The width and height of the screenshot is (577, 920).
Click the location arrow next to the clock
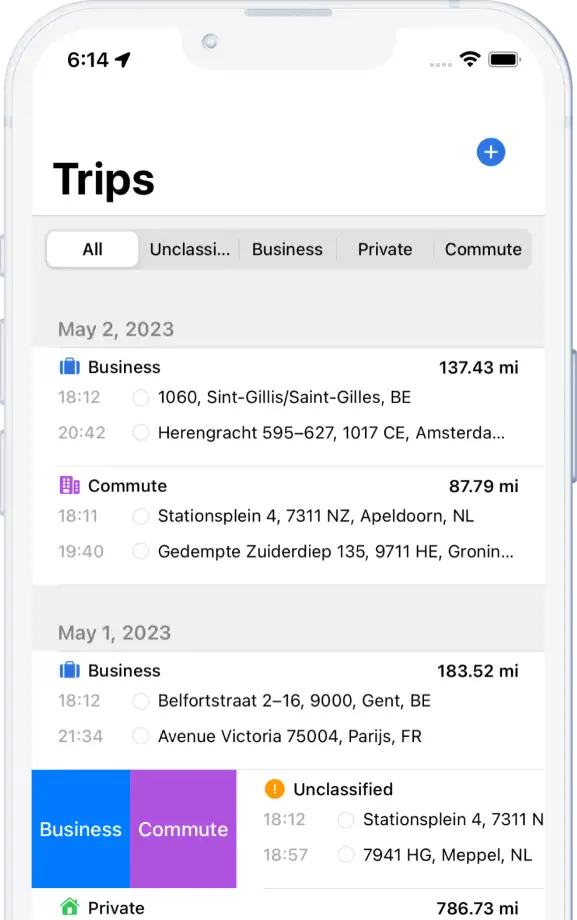122,59
